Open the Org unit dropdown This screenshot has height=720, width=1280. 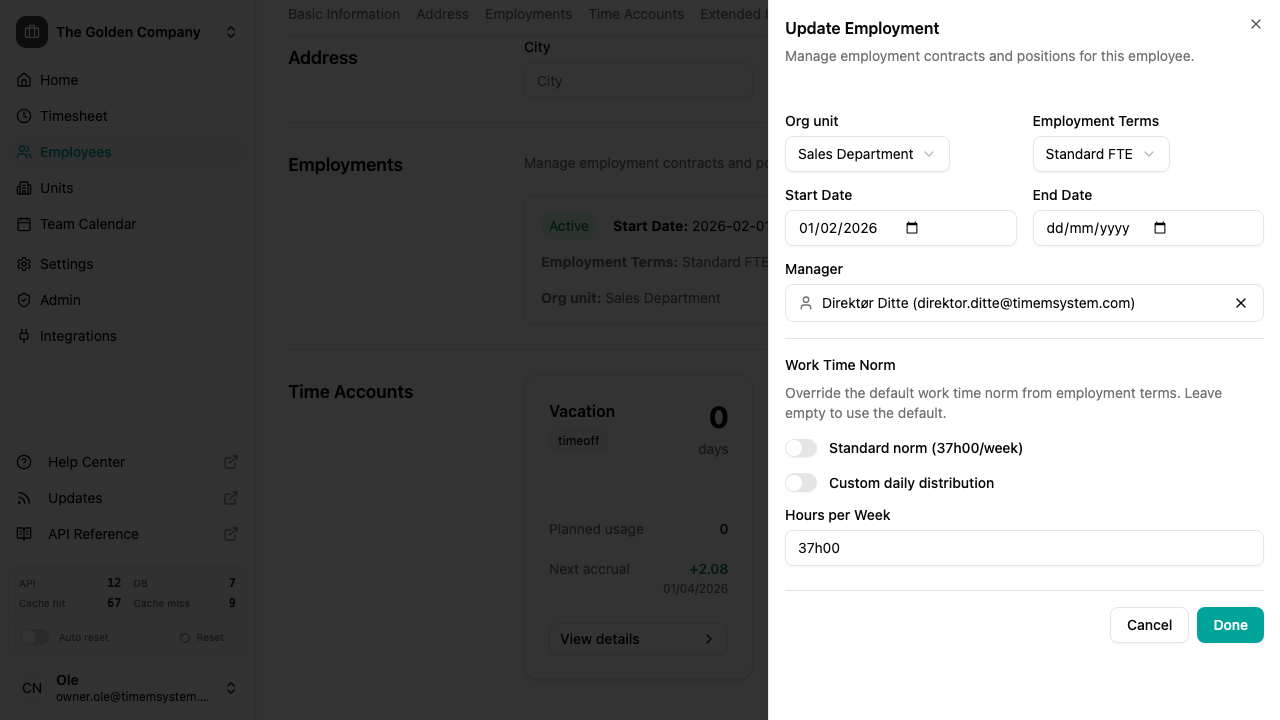(x=867, y=154)
